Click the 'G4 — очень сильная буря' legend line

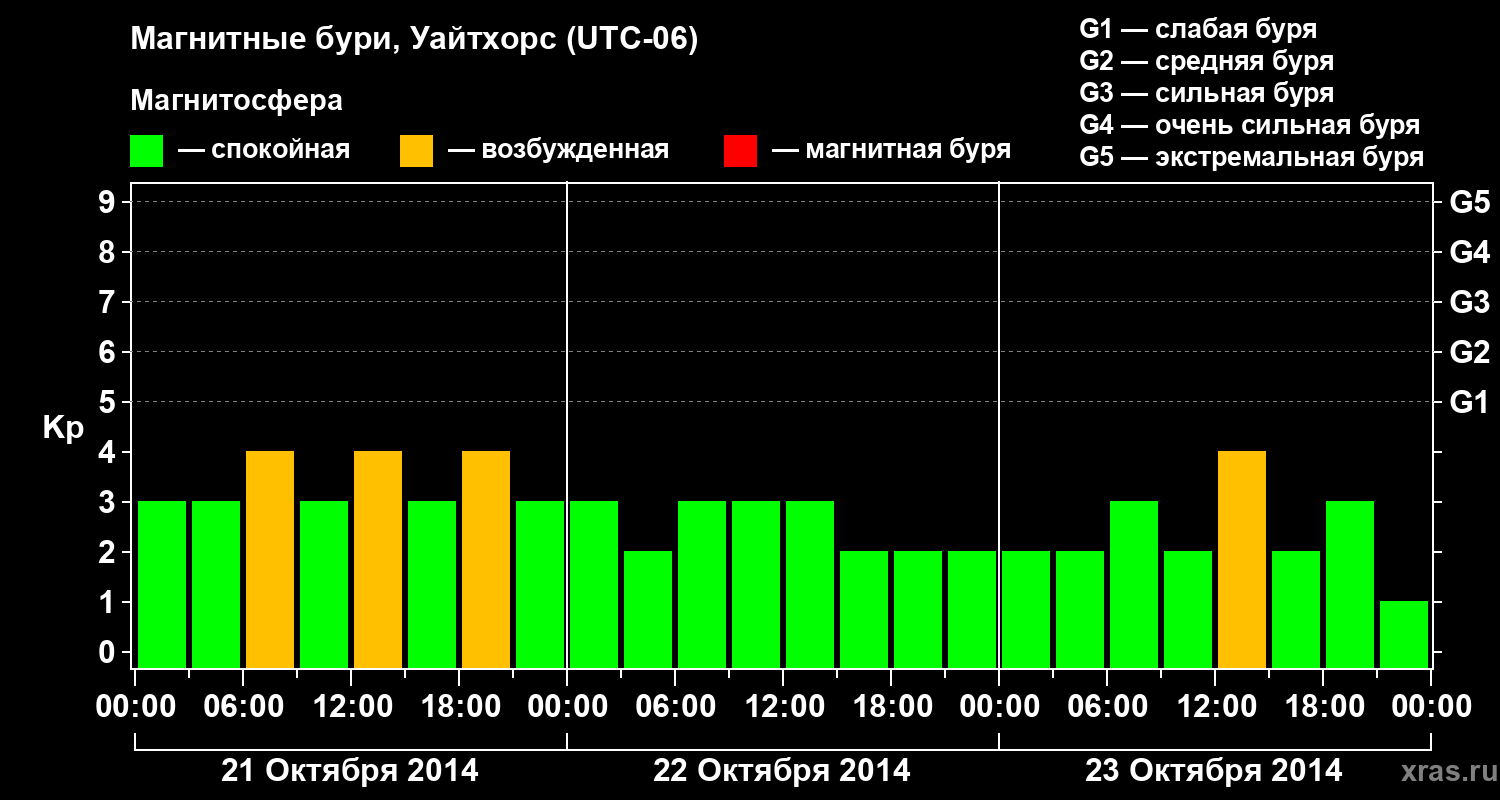click(x=1250, y=125)
